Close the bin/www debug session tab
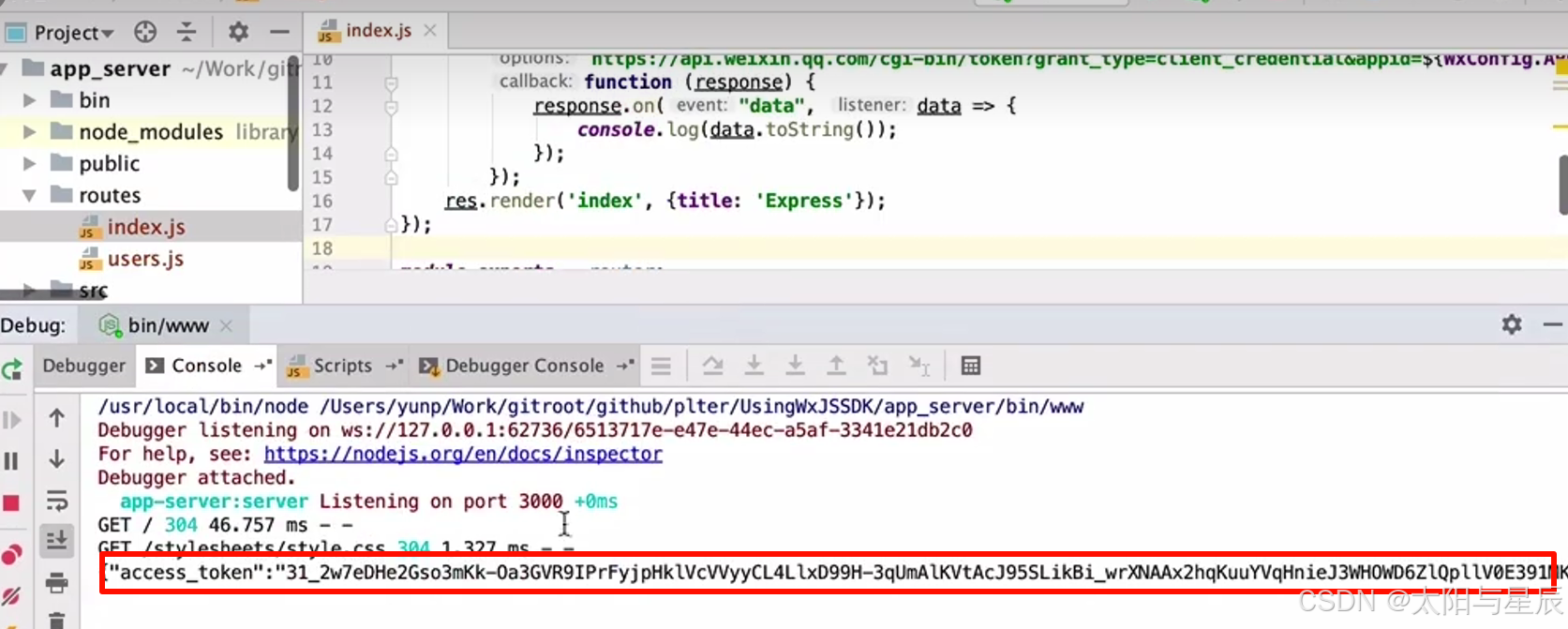Image resolution: width=1568 pixels, height=629 pixels. (226, 325)
